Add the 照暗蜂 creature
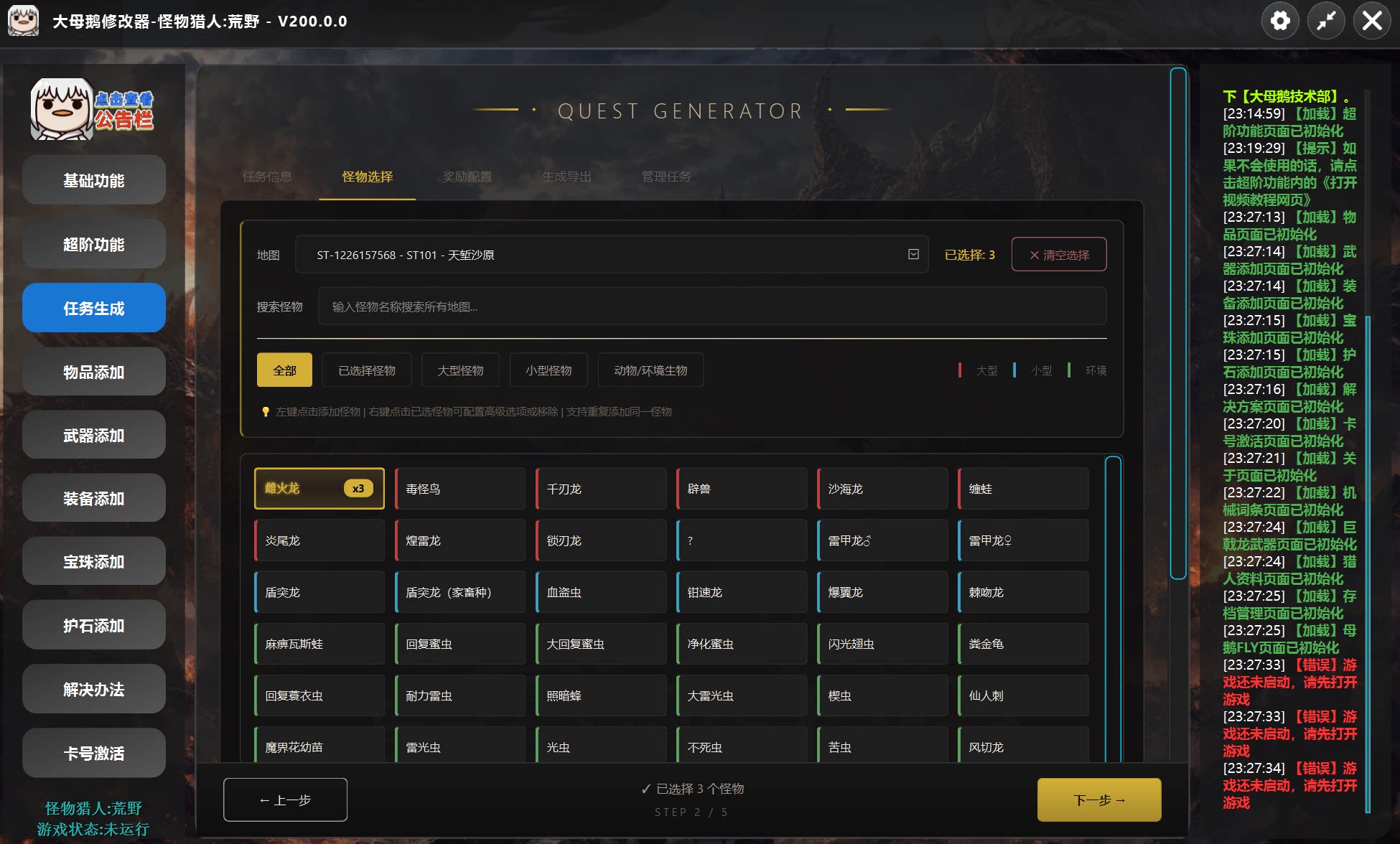 tap(601, 695)
